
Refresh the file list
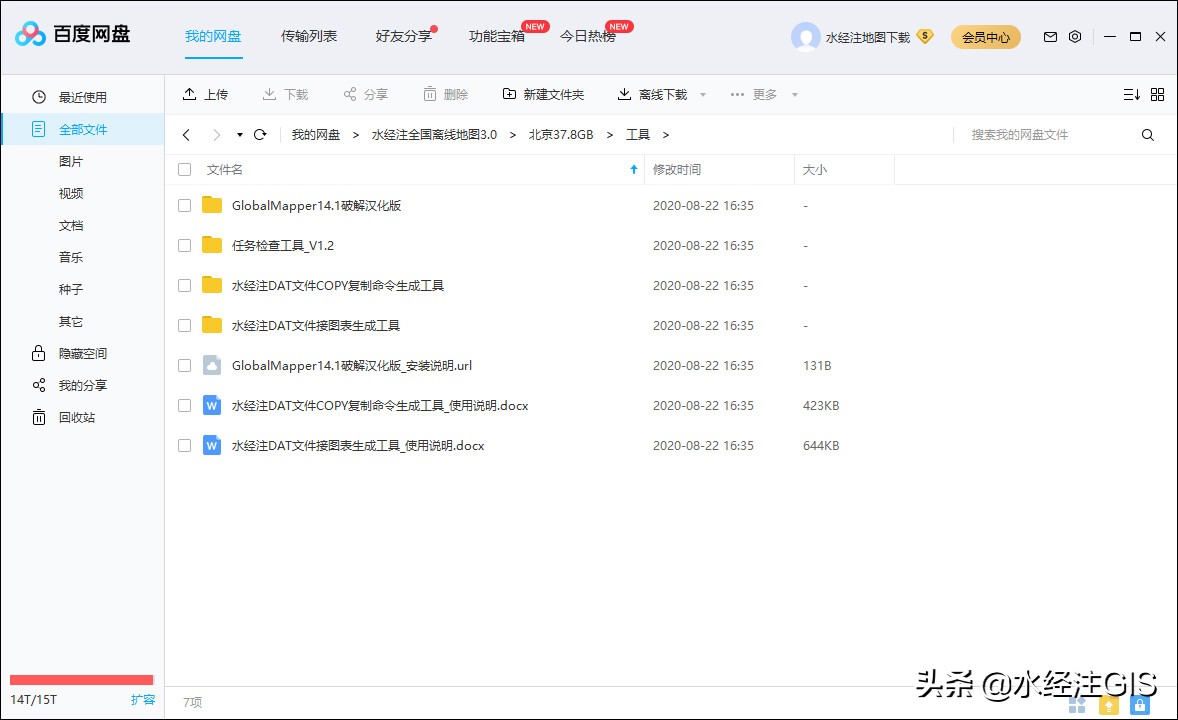[x=260, y=135]
